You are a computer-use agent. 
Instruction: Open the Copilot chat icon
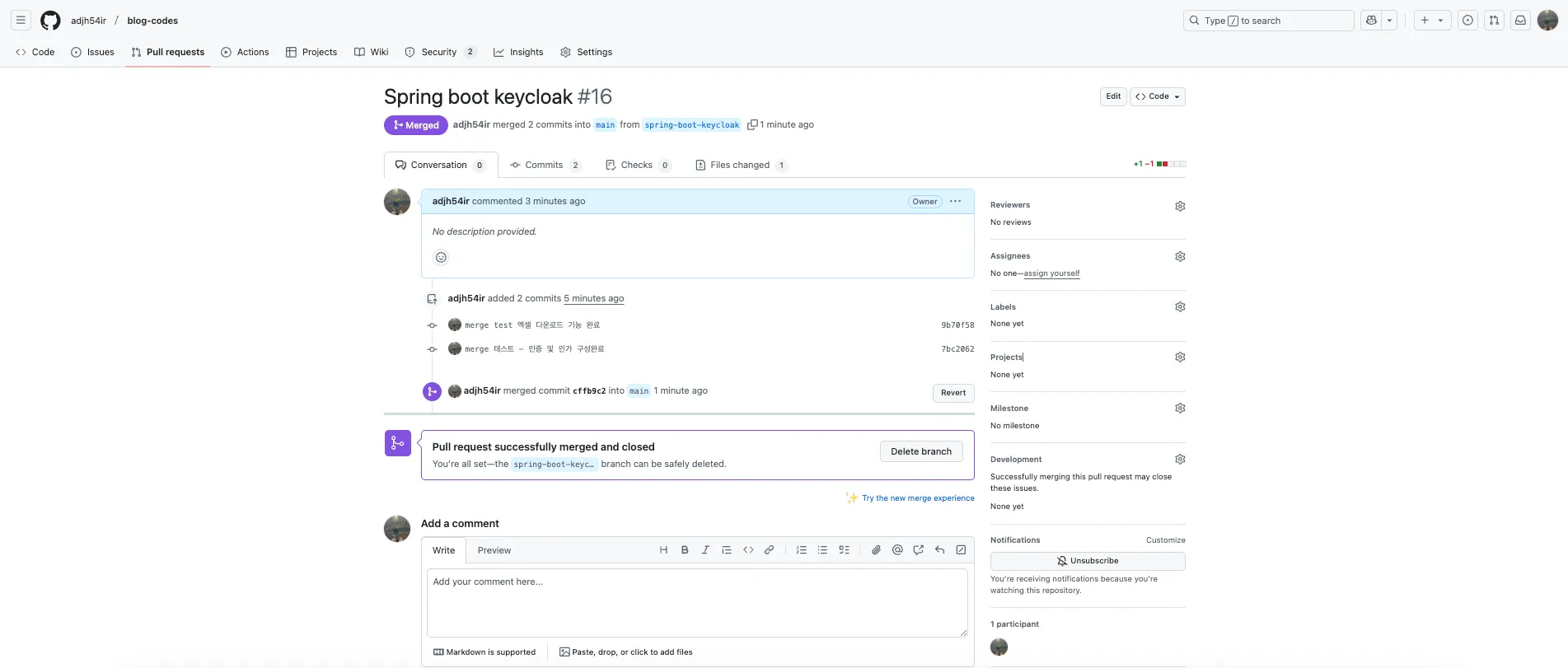(x=1371, y=21)
